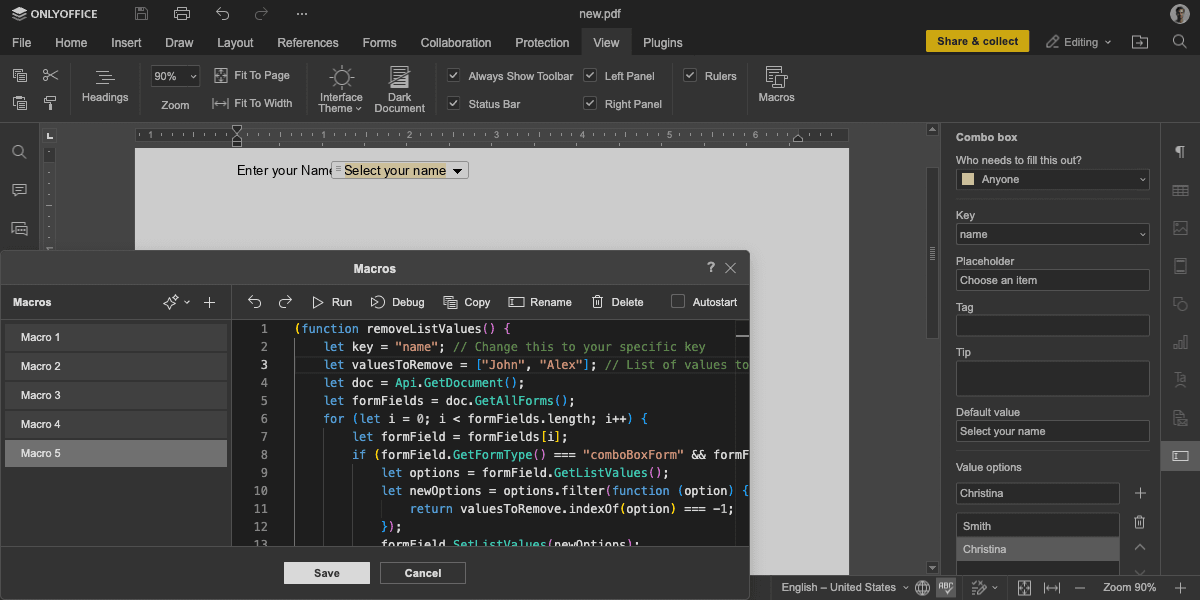Click the Cut scissors icon

pos(50,75)
